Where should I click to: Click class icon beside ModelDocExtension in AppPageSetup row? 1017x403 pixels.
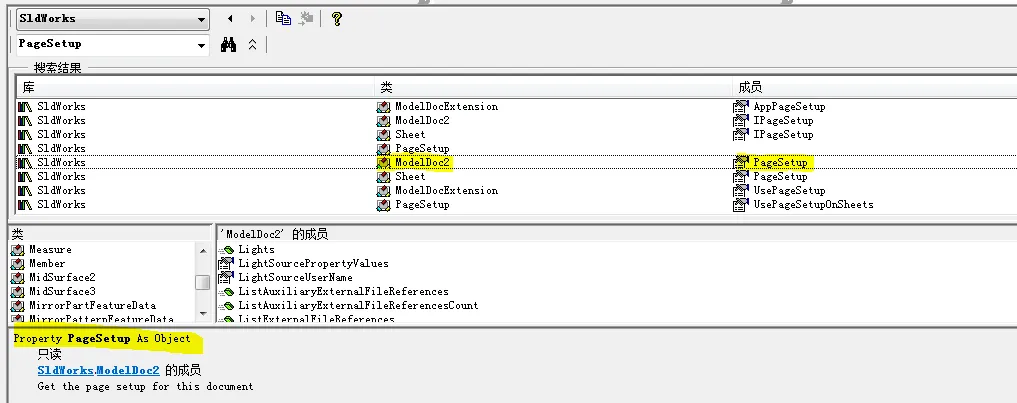tap(383, 106)
